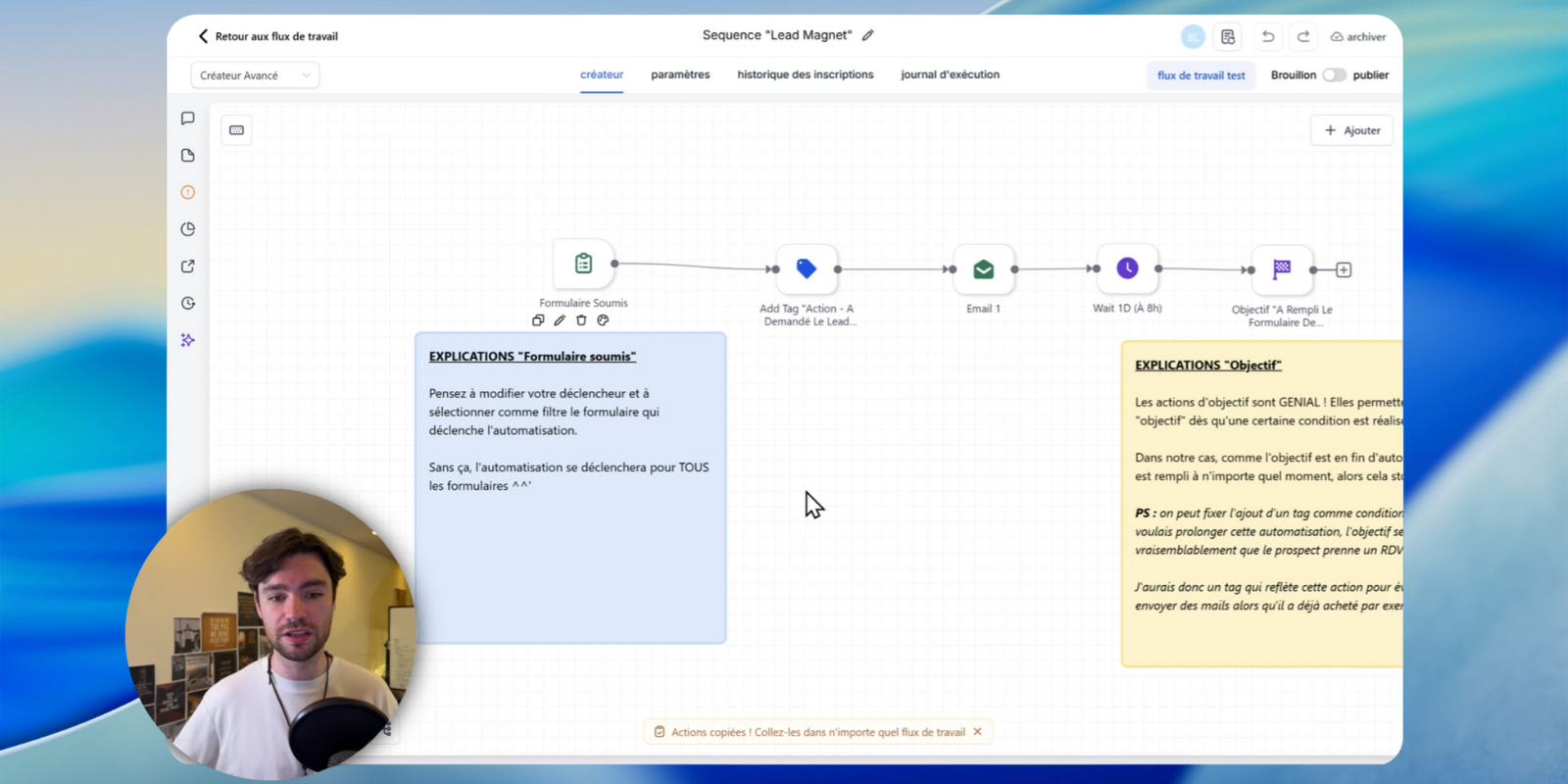The width and height of the screenshot is (1568, 784).
Task: Click the archiver button
Action: tap(1358, 37)
